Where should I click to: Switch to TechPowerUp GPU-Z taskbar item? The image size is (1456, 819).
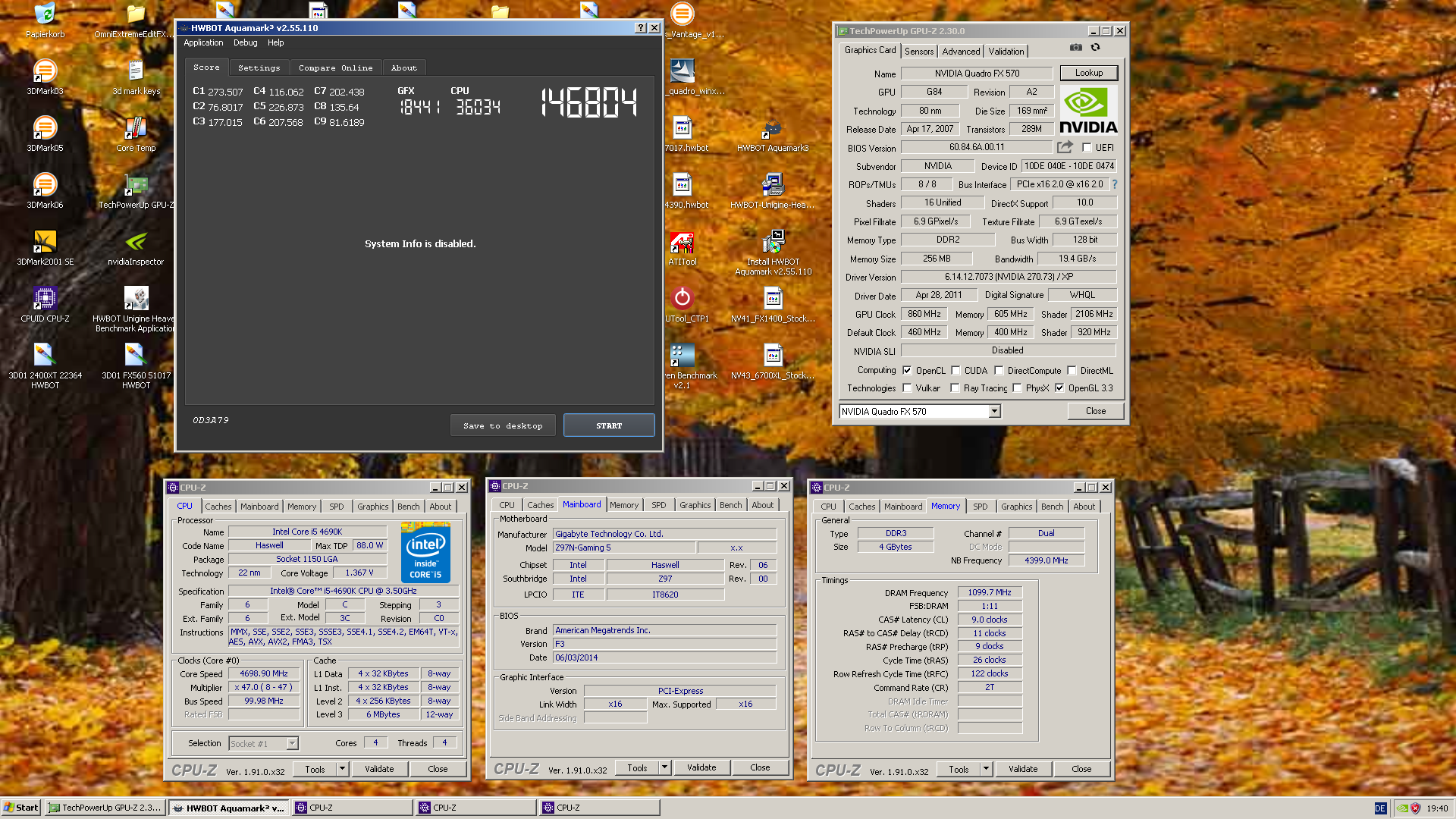coord(105,808)
